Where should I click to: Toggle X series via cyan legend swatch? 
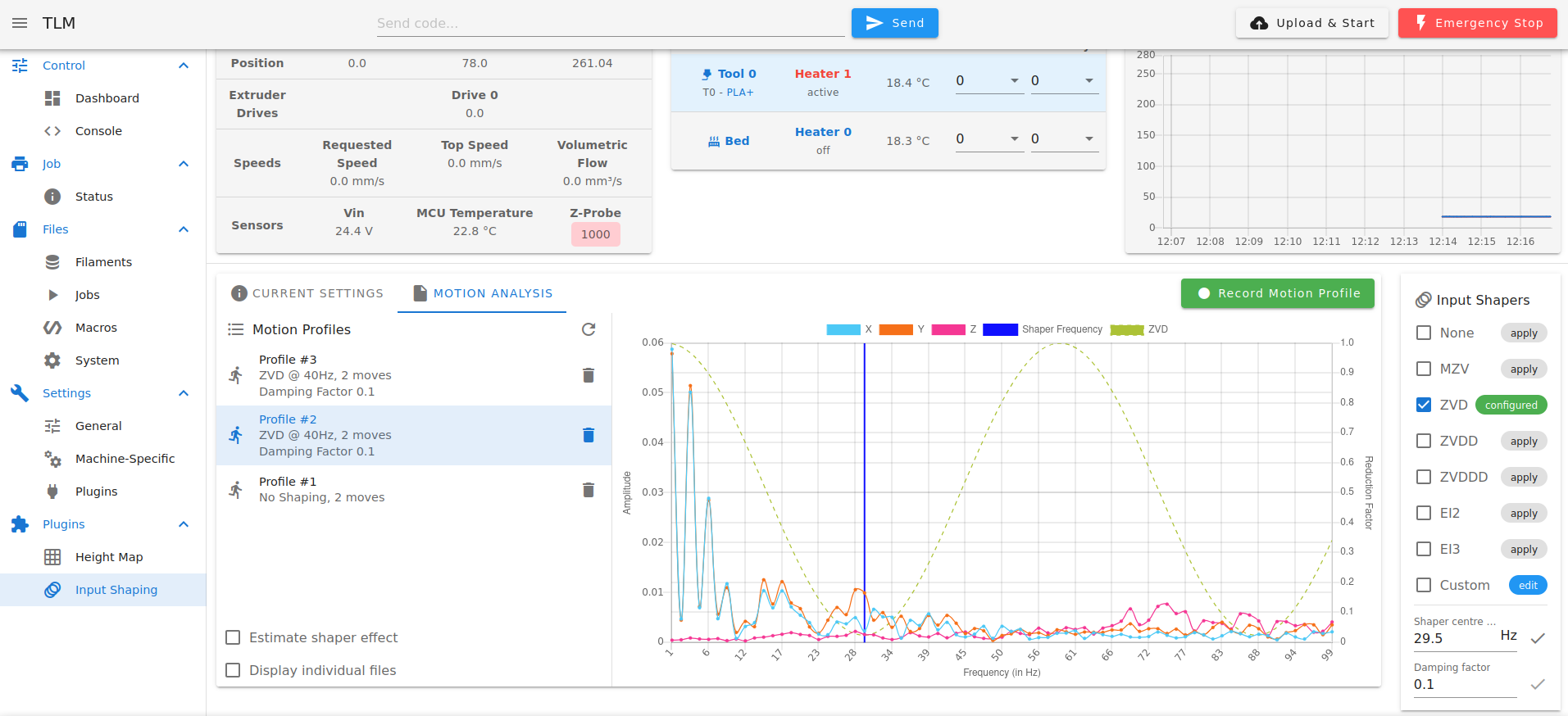843,329
